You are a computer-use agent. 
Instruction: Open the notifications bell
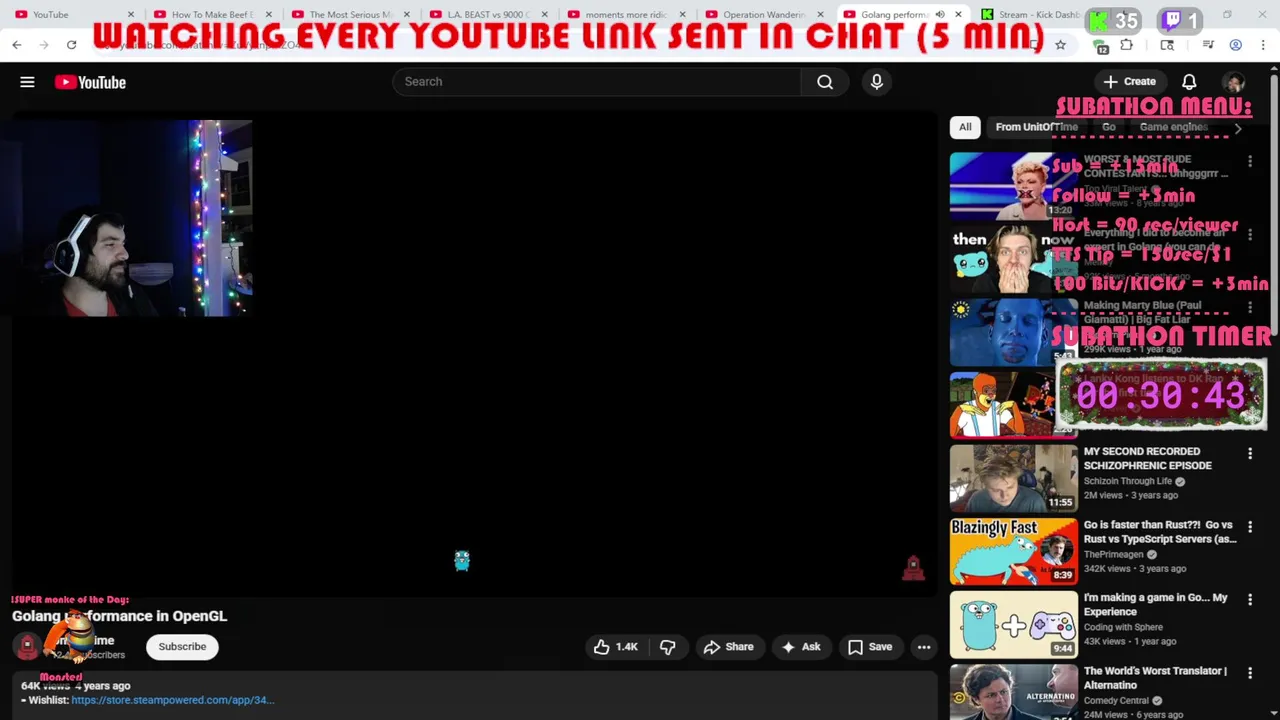(x=1189, y=82)
